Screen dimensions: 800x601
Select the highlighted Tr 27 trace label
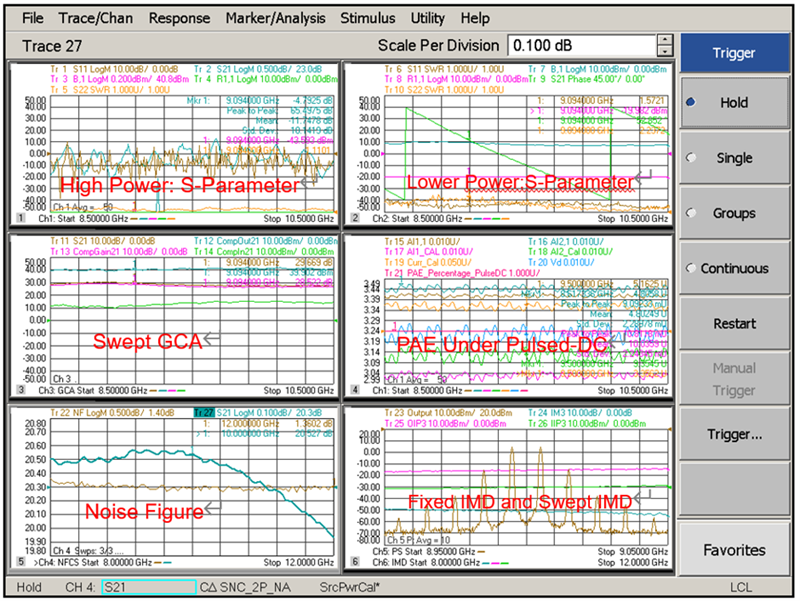205,411
